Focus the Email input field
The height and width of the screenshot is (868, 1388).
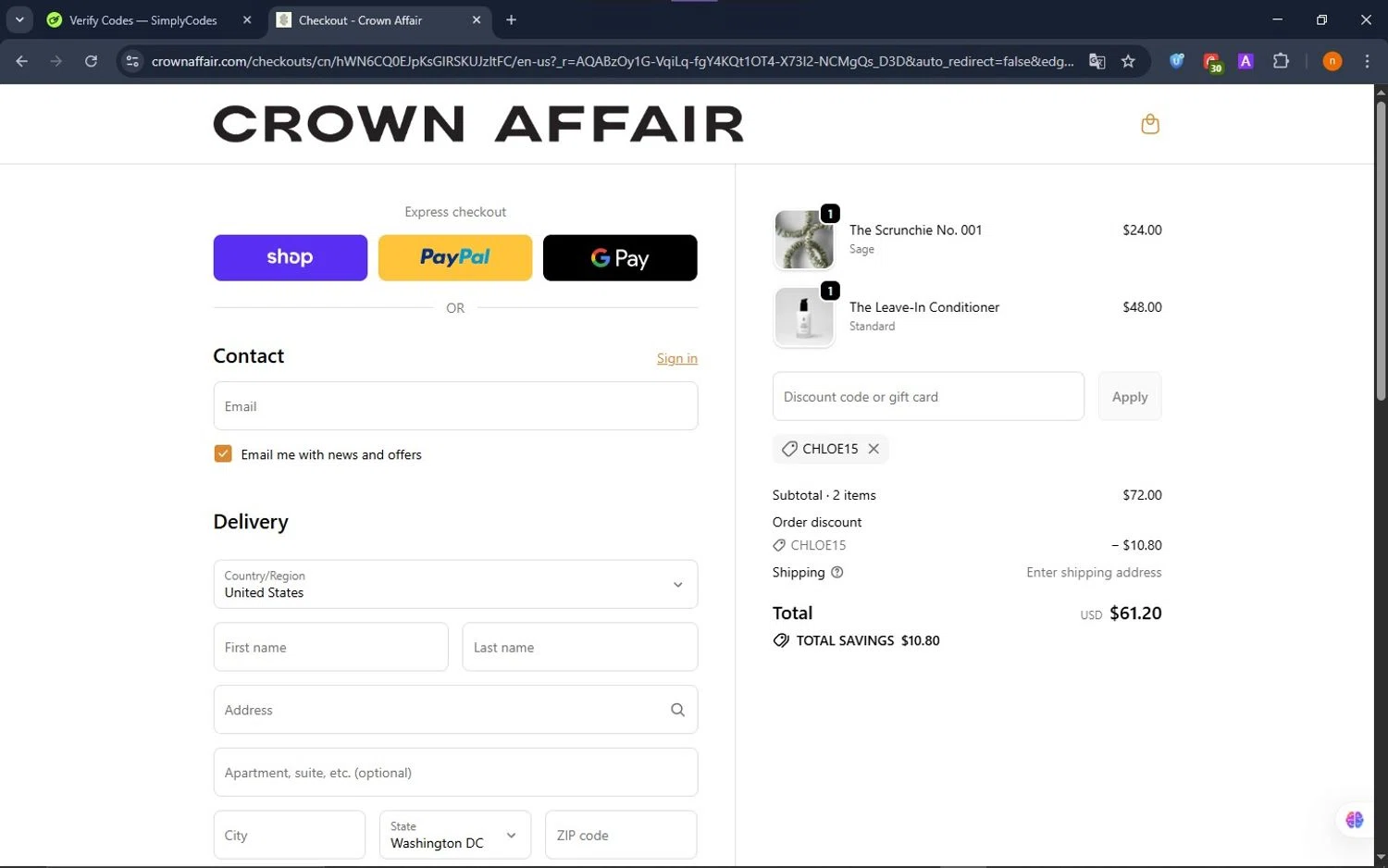(x=455, y=406)
